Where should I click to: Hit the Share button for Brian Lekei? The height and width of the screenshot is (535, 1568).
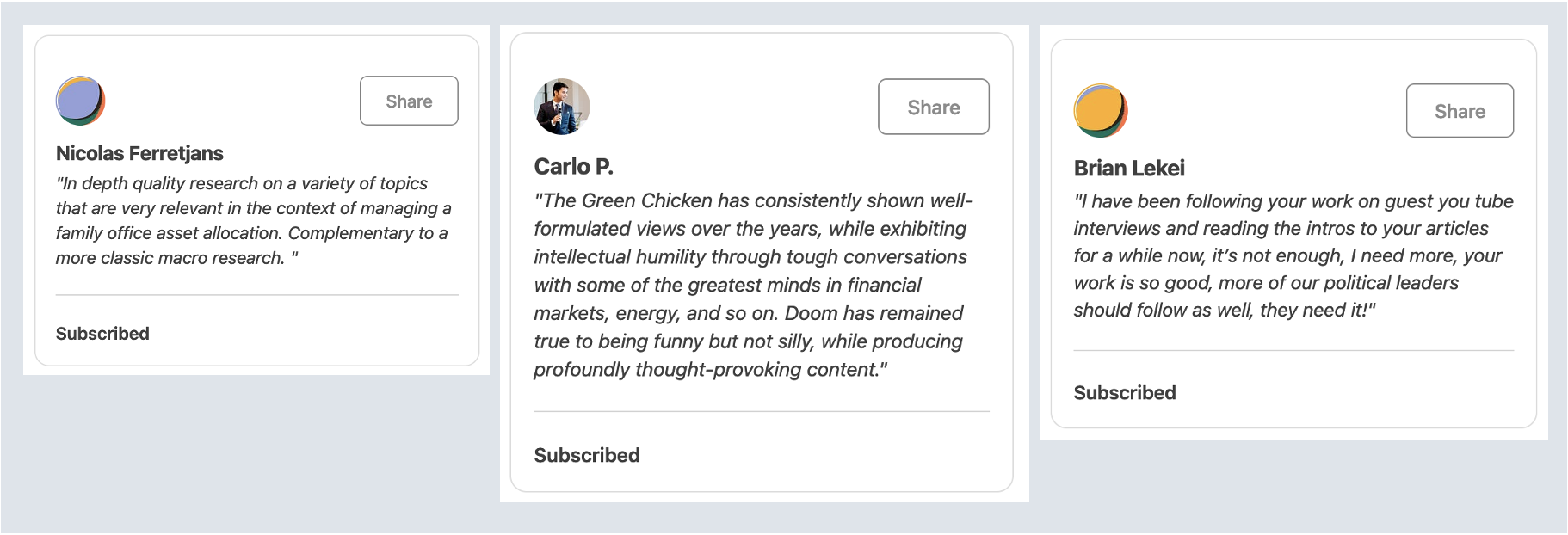pyautogui.click(x=1460, y=111)
